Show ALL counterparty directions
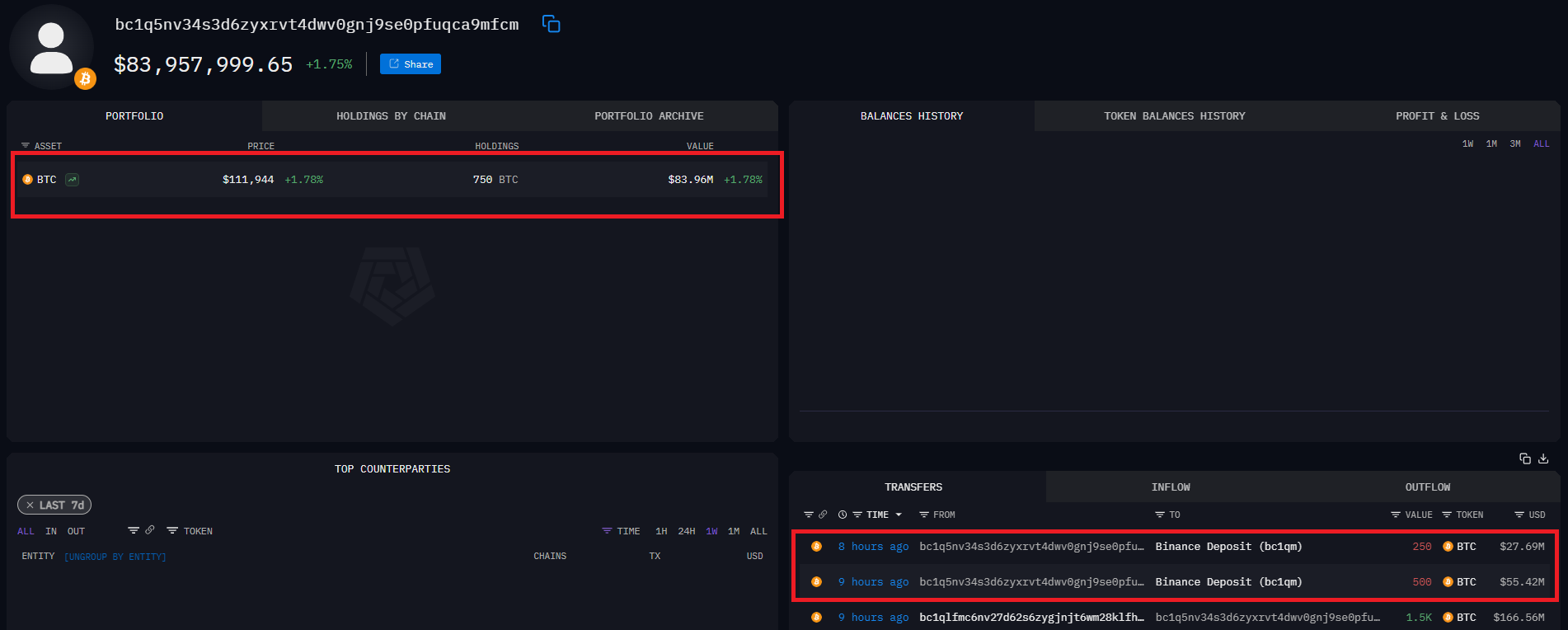Screen dimensions: 1568x630 pyautogui.click(x=26, y=532)
